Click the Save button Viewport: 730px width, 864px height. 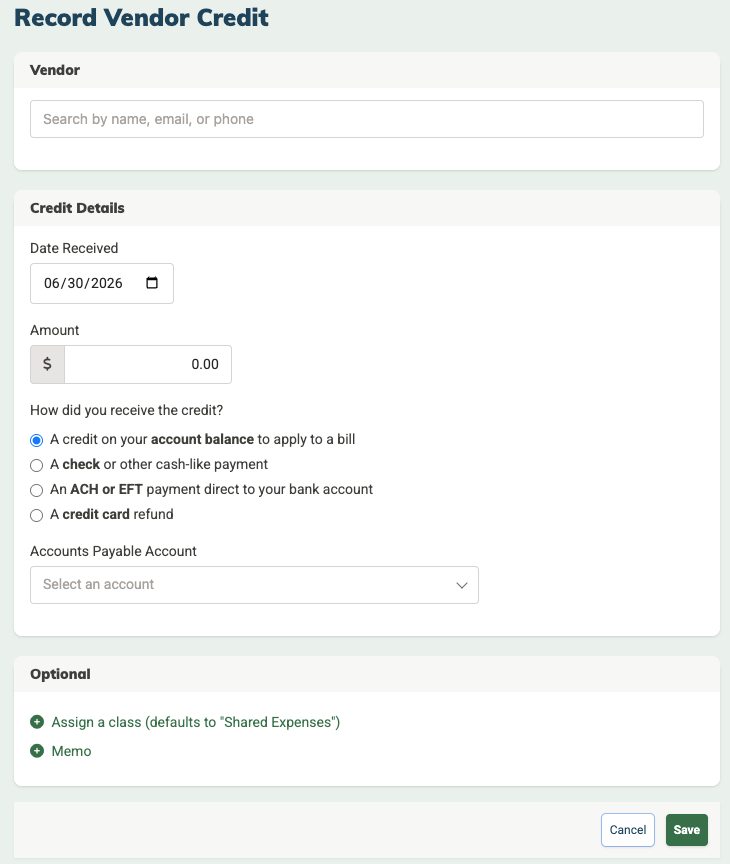point(686,830)
